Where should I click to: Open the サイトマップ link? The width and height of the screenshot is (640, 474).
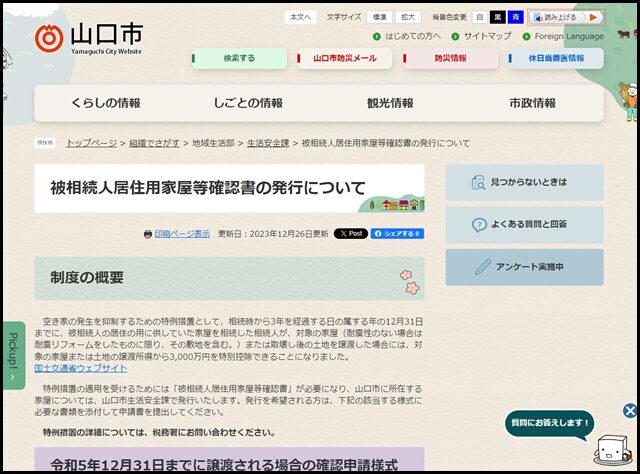tap(487, 36)
